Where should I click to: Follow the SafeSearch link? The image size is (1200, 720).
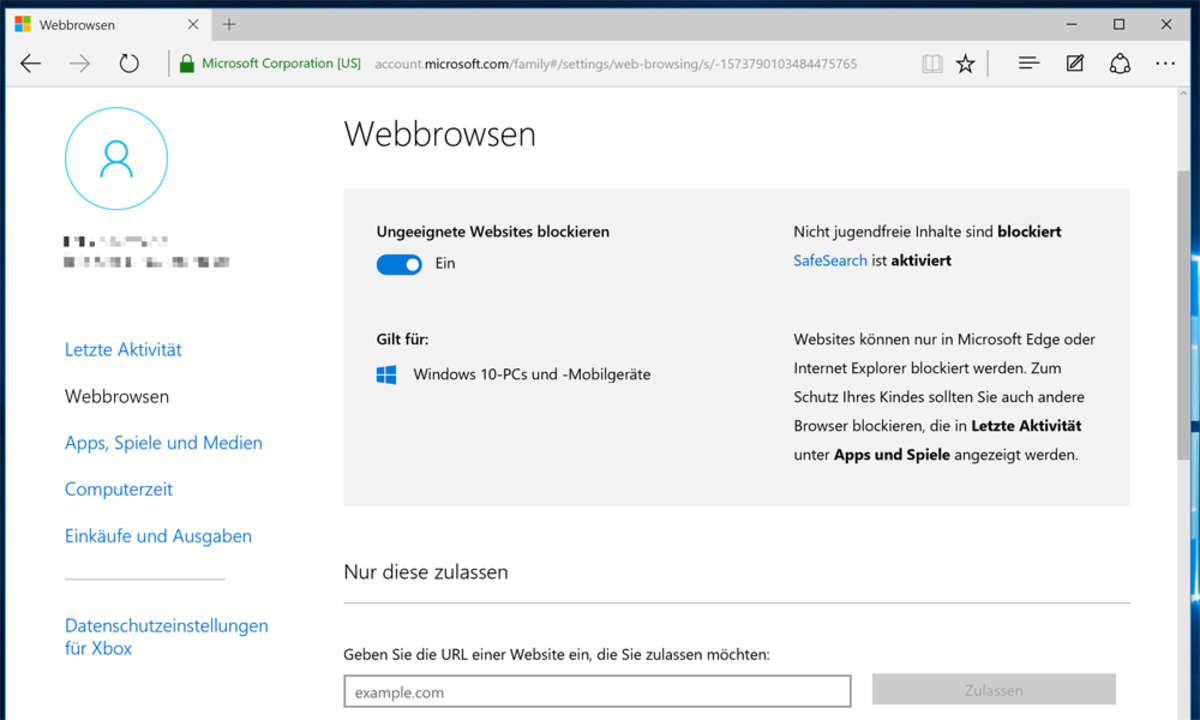pos(830,260)
